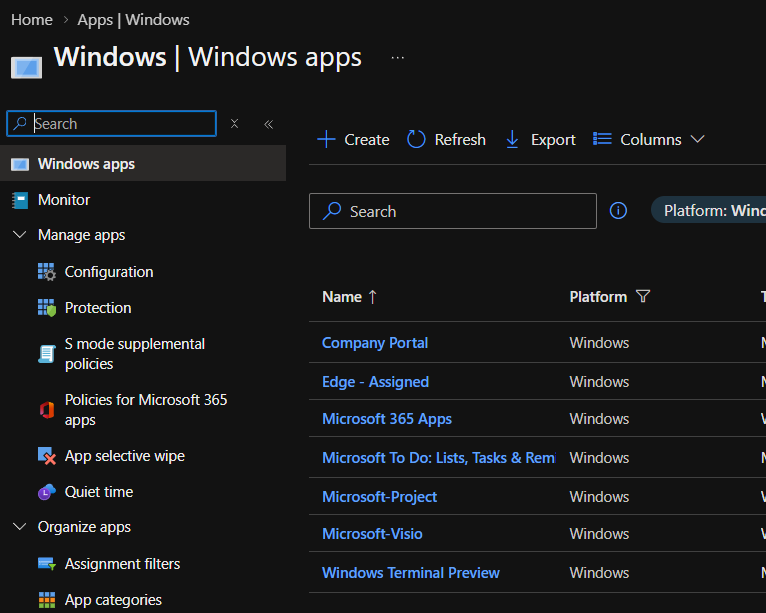This screenshot has height=613, width=766.
Task: Collapse the Organize apps section
Action: pos(20,527)
